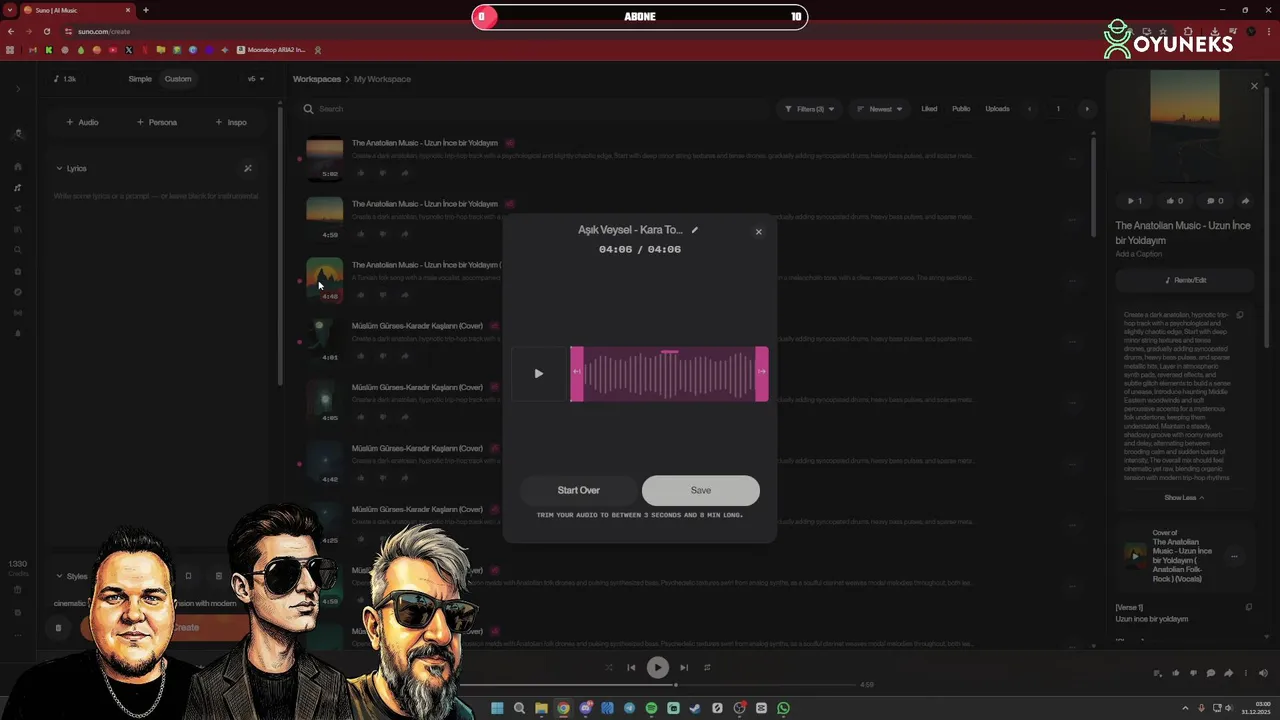Viewport: 1280px width, 720px height.
Task: Open the v5 model version dropdown
Action: [256, 79]
